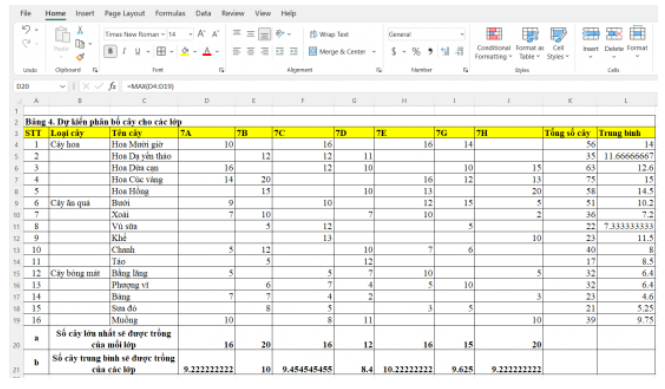Image resolution: width=665 pixels, height=389 pixels.
Task: Click the Copy icon
Action: [x=80, y=43]
